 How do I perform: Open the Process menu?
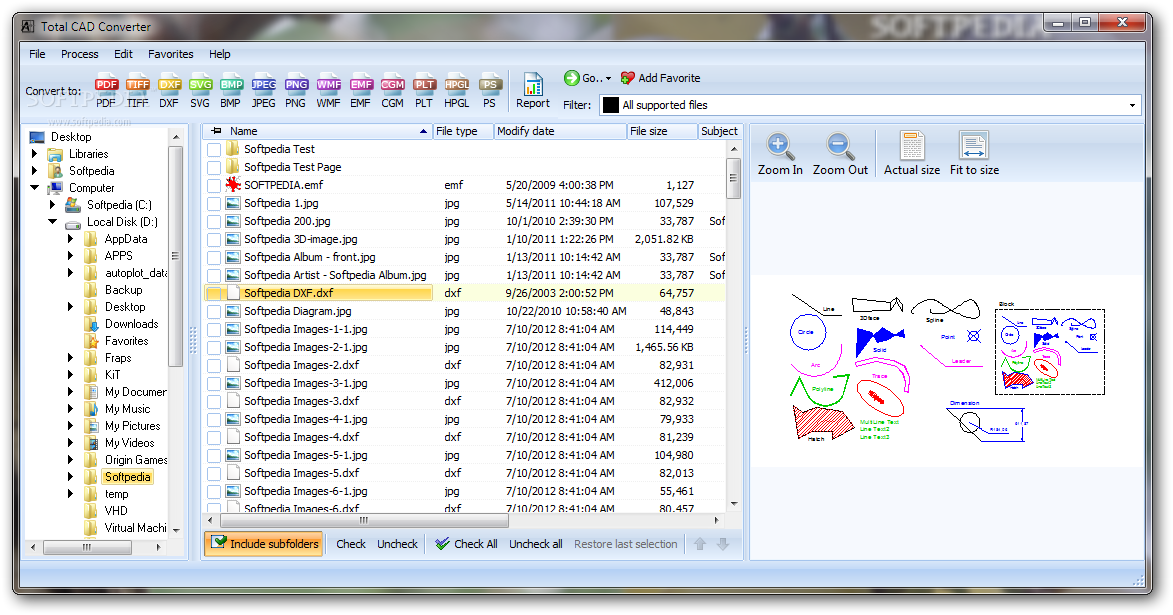[79, 54]
